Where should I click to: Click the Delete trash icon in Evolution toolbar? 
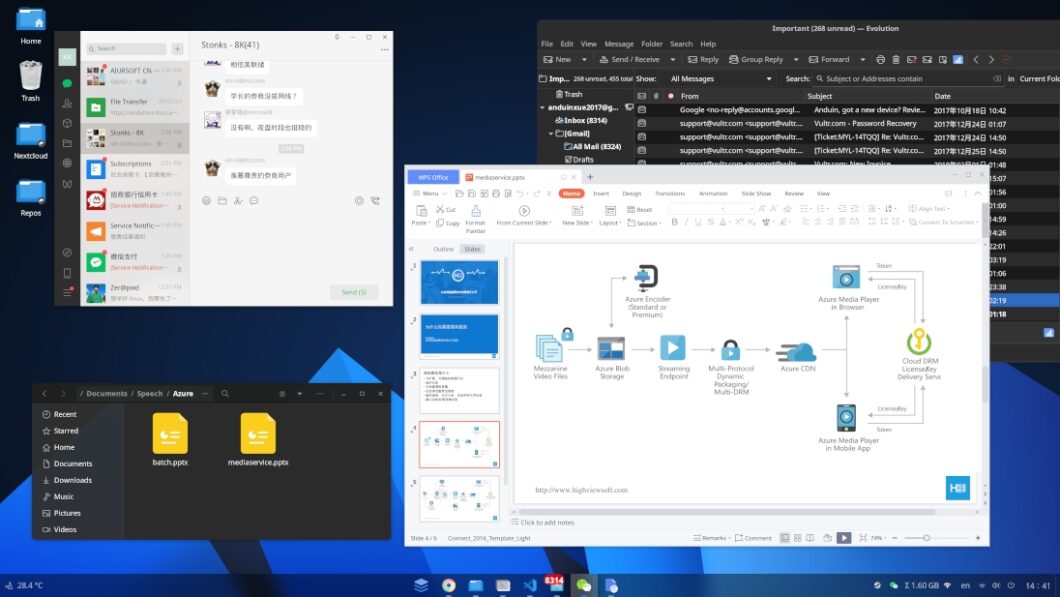click(x=895, y=59)
